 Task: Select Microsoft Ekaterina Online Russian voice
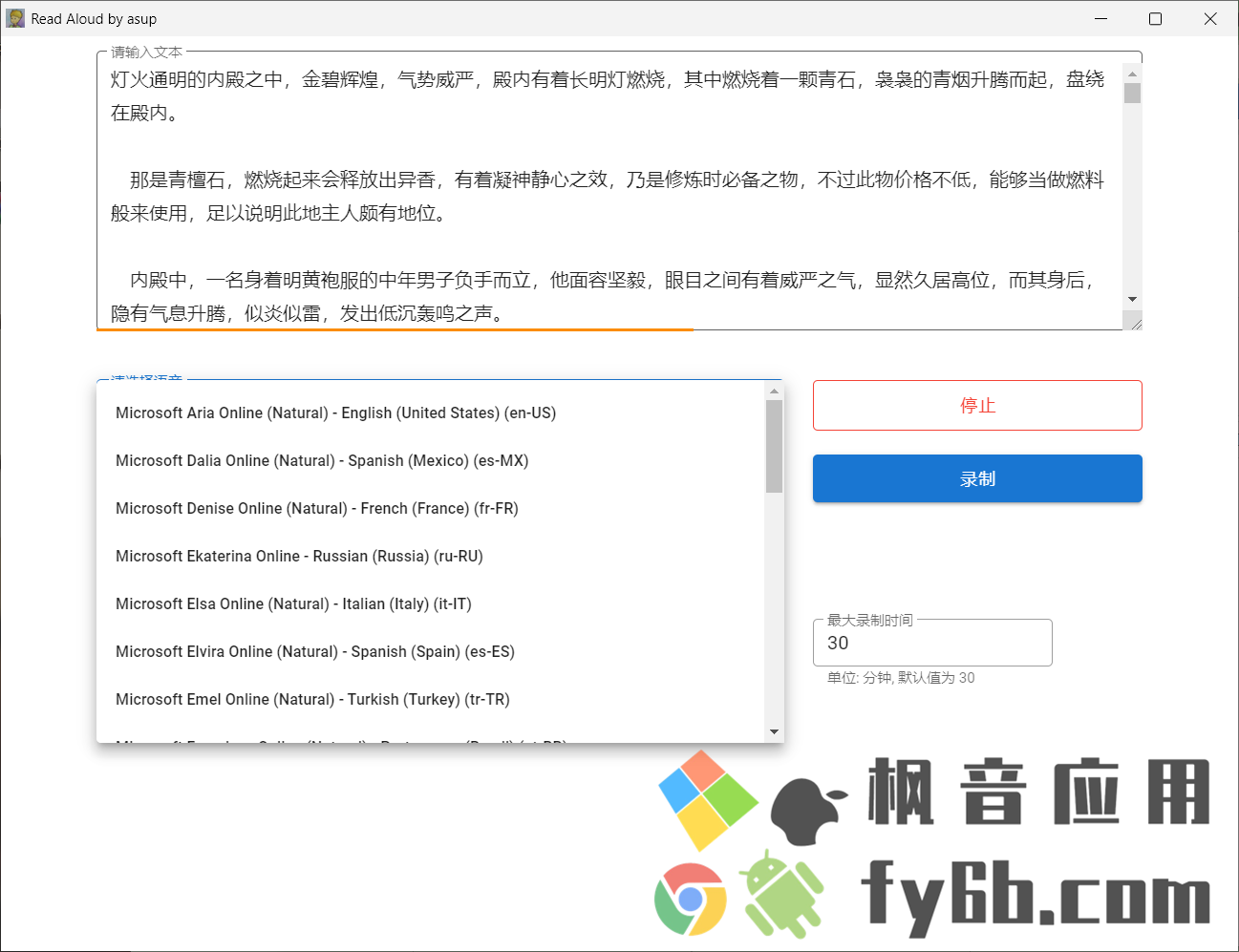431,557
